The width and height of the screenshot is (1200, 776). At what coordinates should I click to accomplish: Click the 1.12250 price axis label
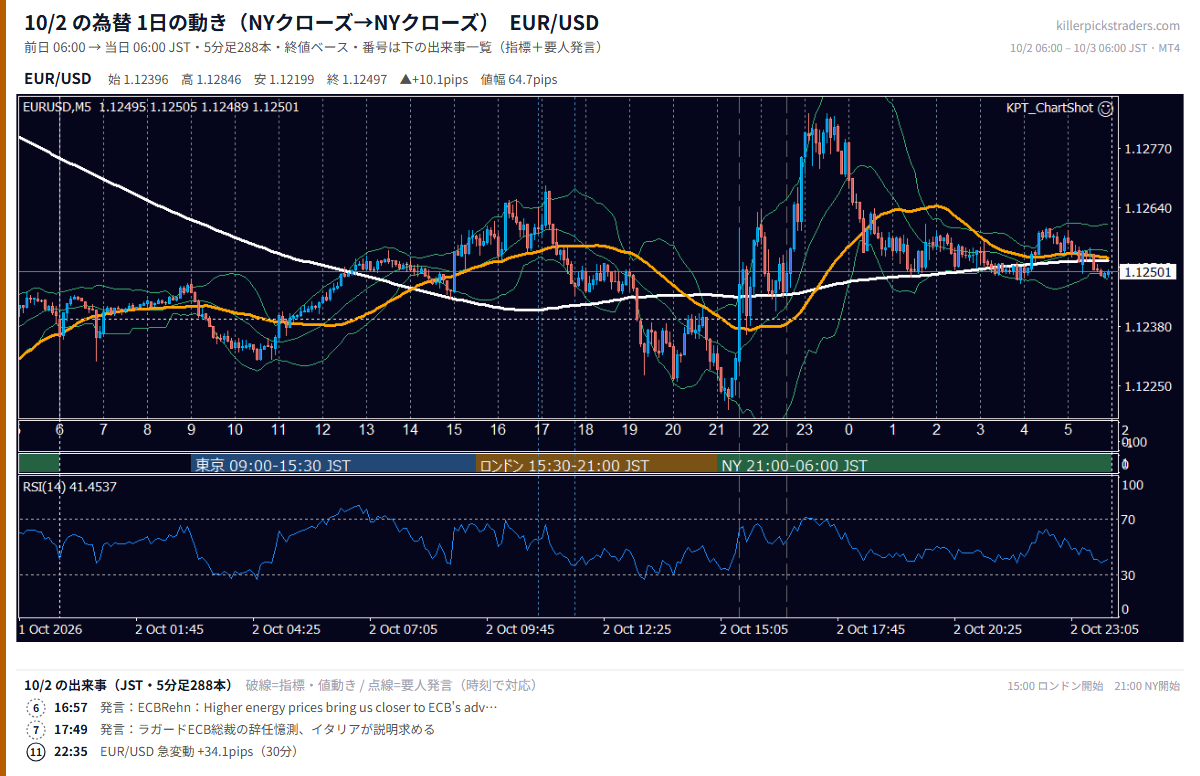[x=1147, y=386]
